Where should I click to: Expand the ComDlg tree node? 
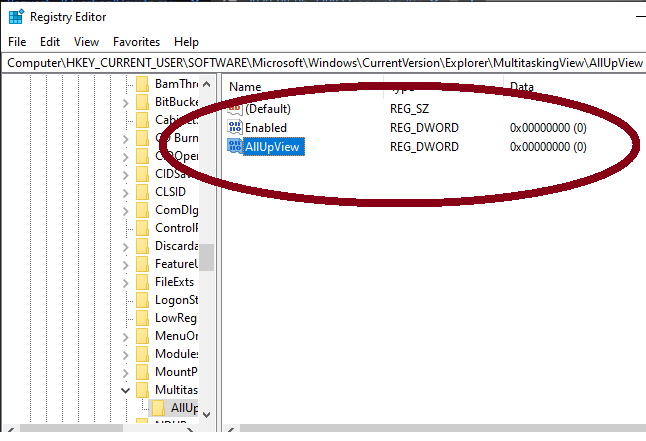[126, 211]
